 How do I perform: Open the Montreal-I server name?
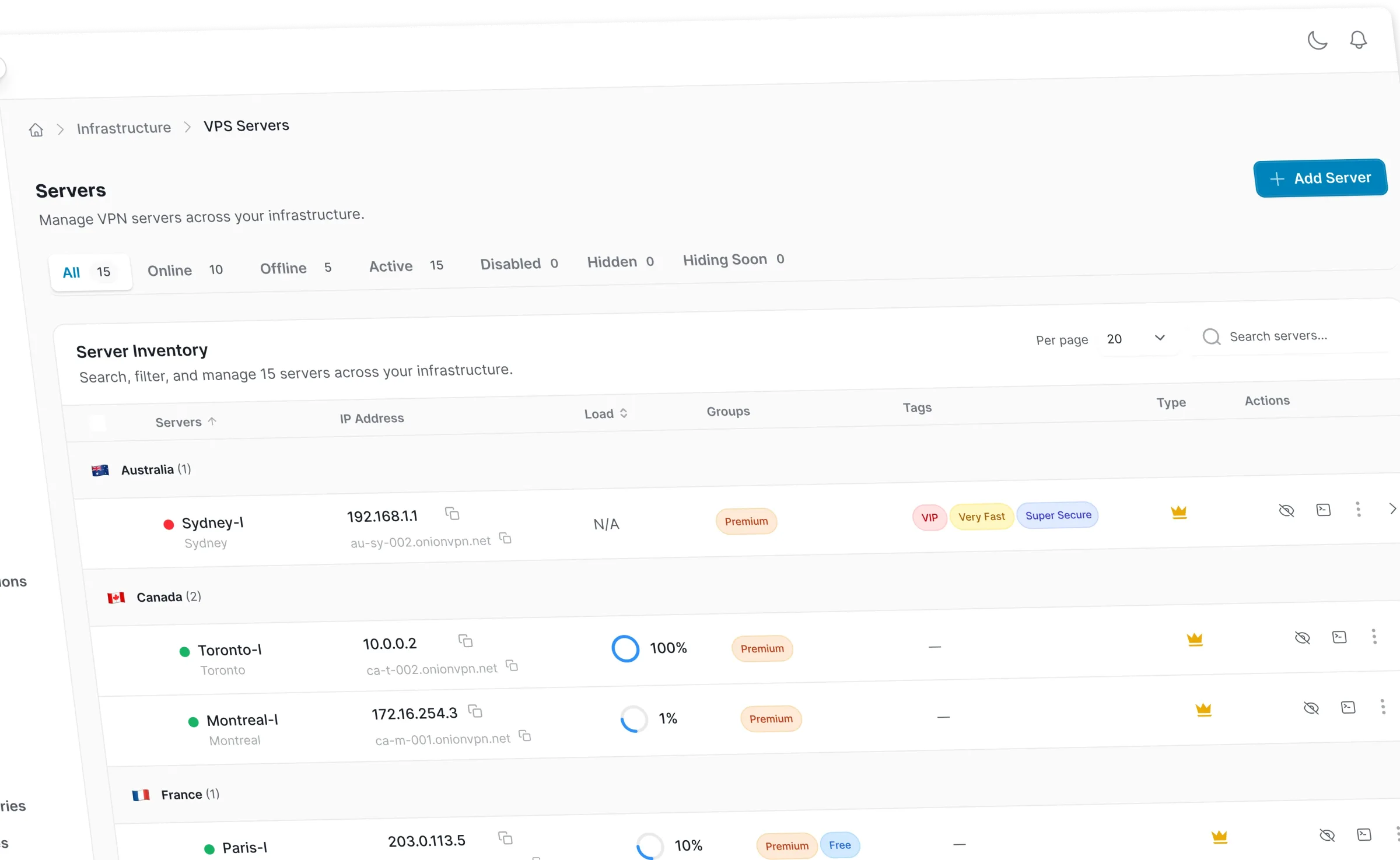(x=242, y=720)
